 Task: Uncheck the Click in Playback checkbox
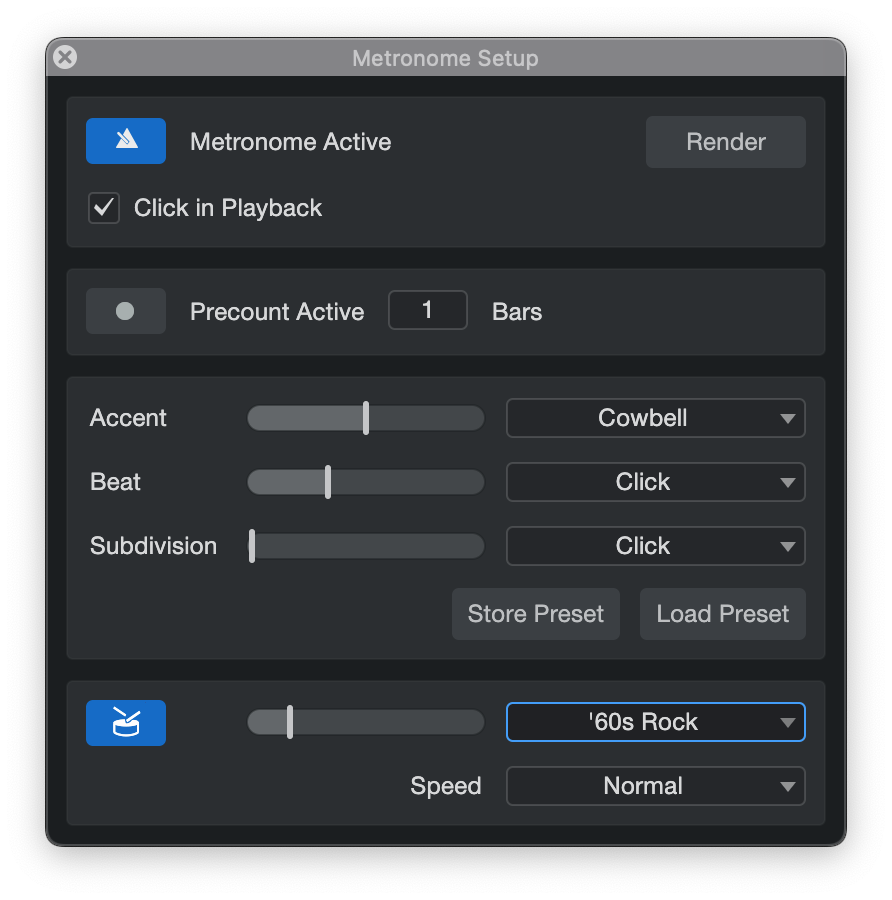[x=104, y=208]
